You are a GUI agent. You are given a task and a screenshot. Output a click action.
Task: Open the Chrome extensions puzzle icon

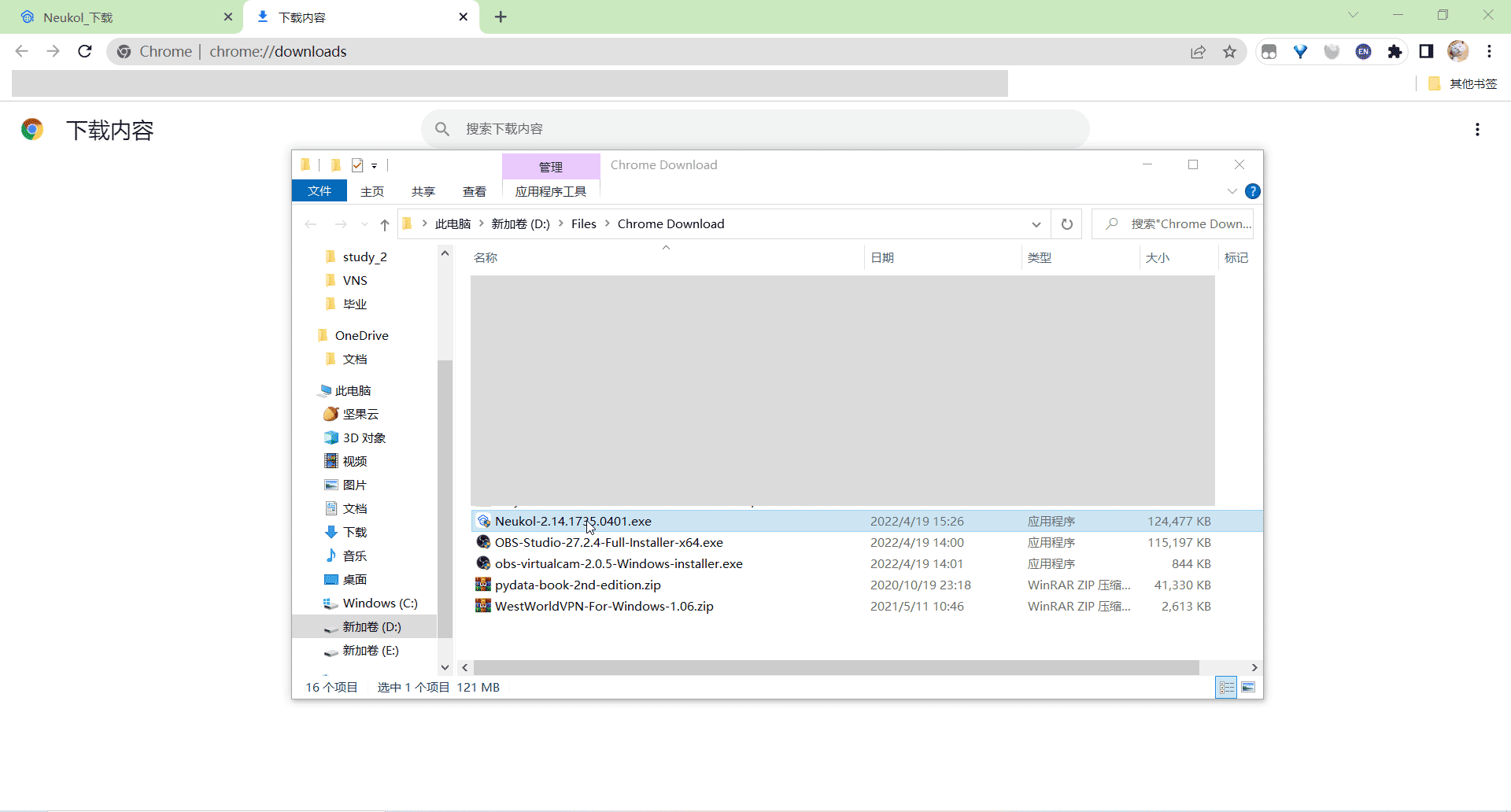[1395, 52]
